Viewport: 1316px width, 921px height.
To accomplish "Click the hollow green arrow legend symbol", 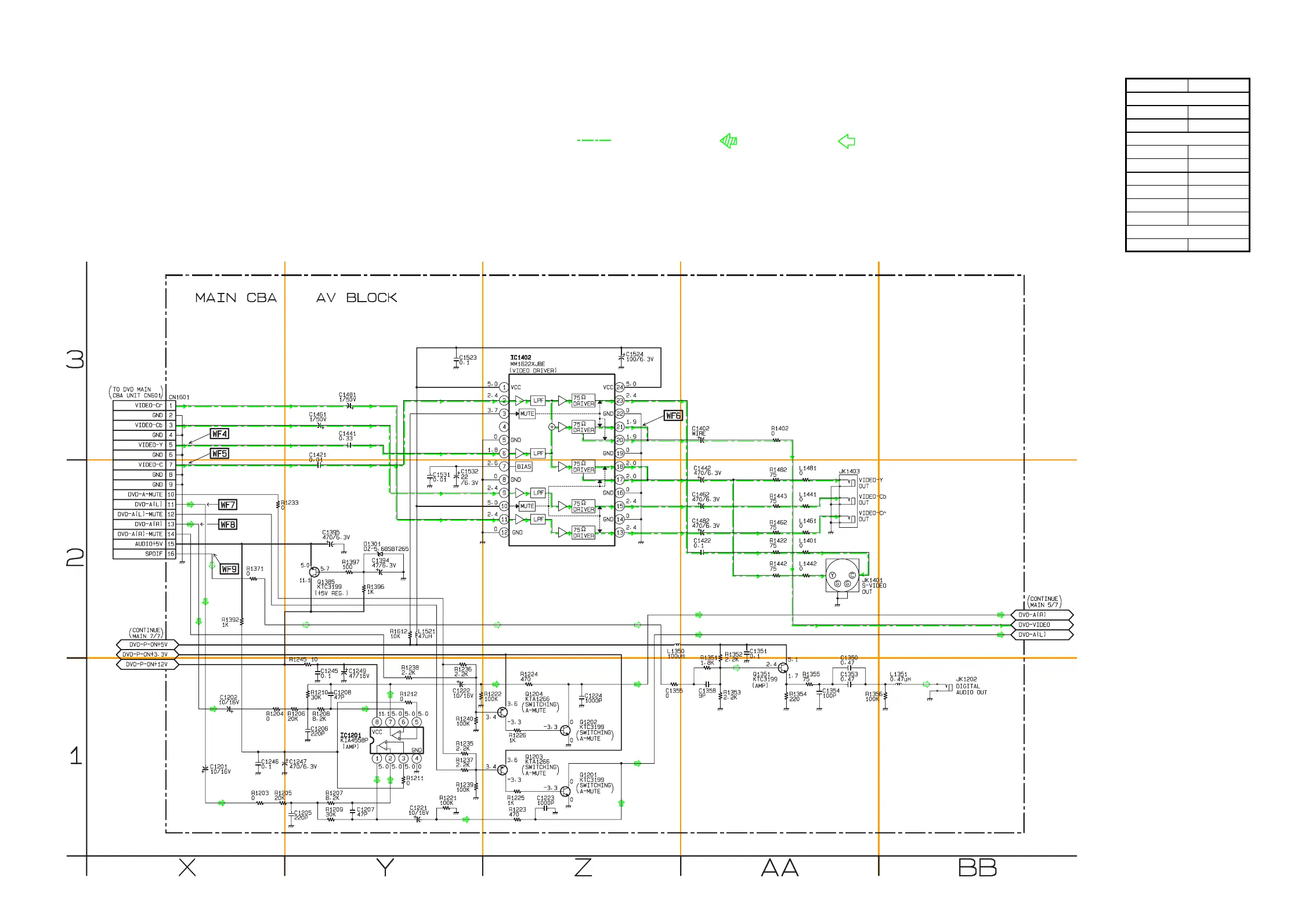I will point(847,141).
